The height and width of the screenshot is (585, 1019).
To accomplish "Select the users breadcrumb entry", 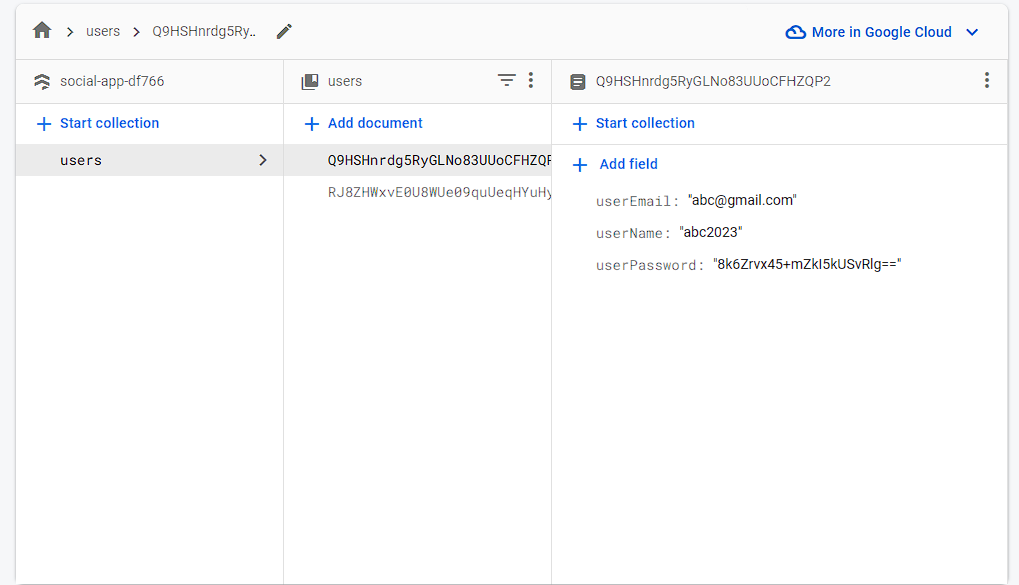I will (x=102, y=31).
